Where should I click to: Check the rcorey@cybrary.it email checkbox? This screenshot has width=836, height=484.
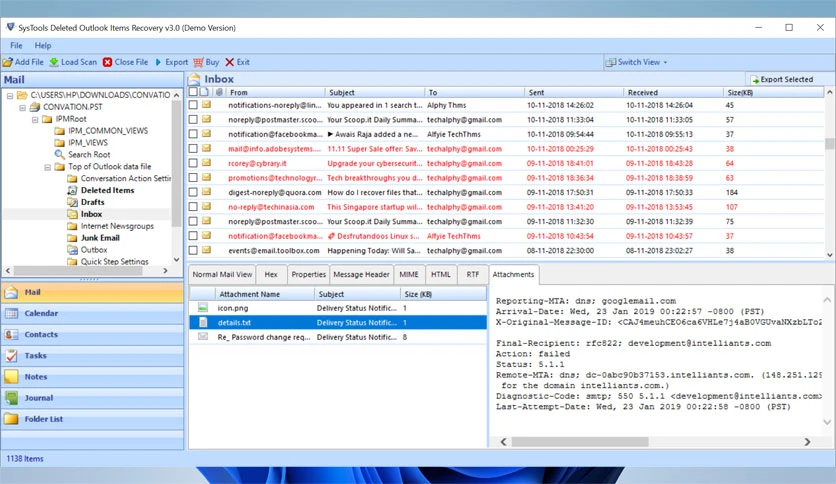(193, 163)
